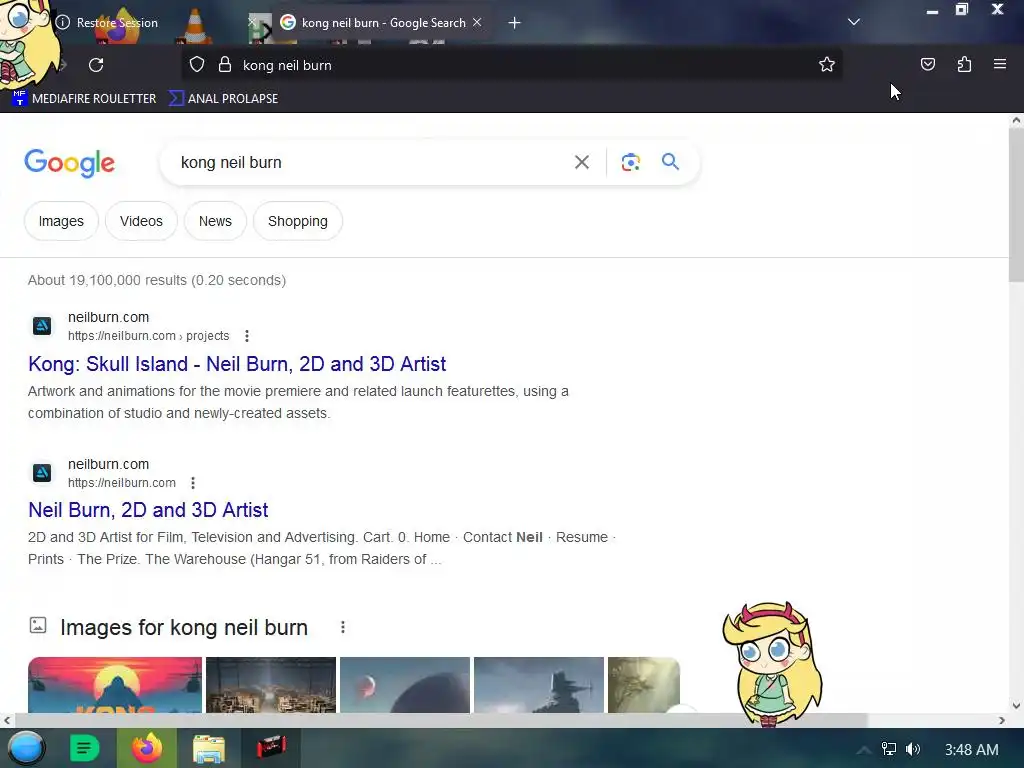Reload the page with the refresh icon
Image resolution: width=1024 pixels, height=768 pixels.
click(96, 65)
